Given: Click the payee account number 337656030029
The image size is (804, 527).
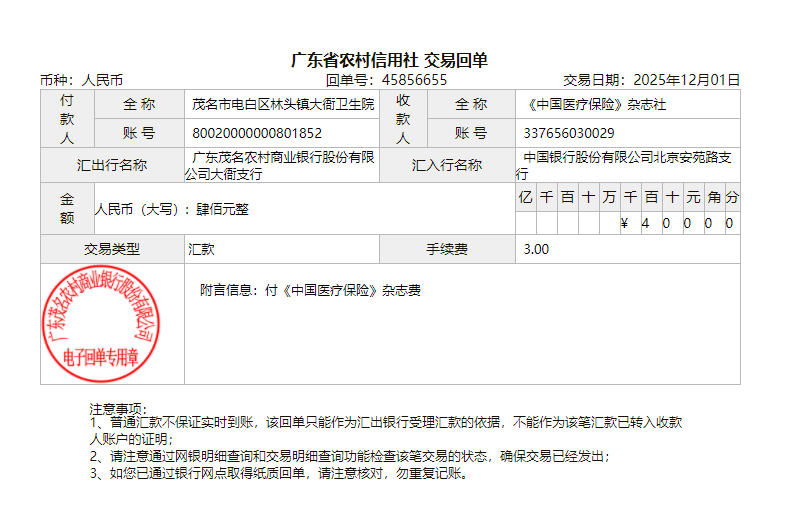Looking at the screenshot, I should pos(569,133).
